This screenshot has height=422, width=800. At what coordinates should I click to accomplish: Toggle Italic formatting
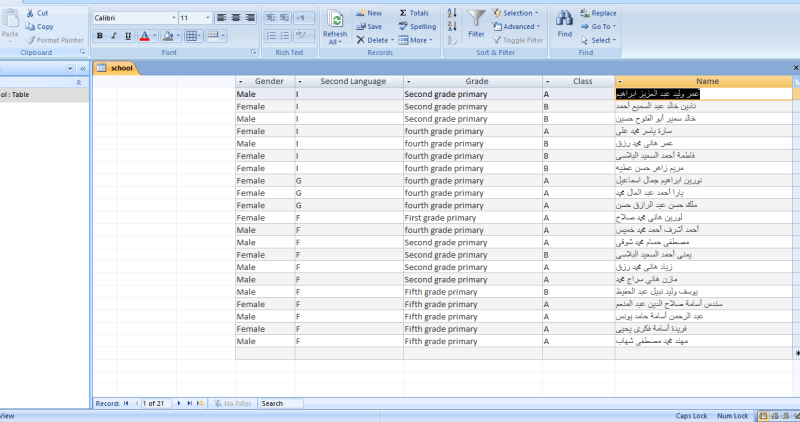(114, 36)
